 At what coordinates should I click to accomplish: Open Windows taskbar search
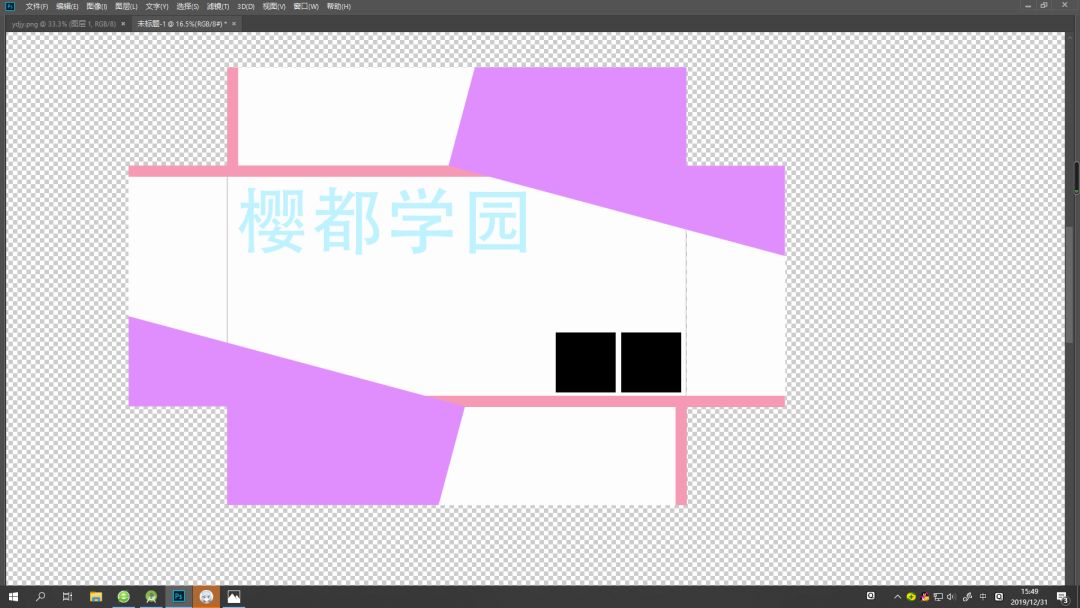click(x=40, y=596)
